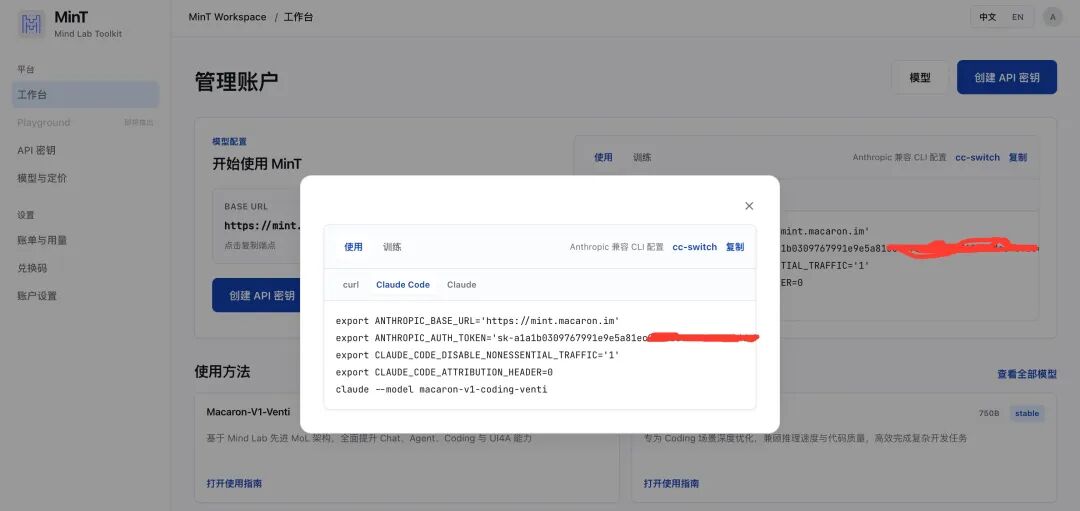The width and height of the screenshot is (1080, 511).
Task: Click 工作台 breadcrumb in header
Action: click(298, 17)
